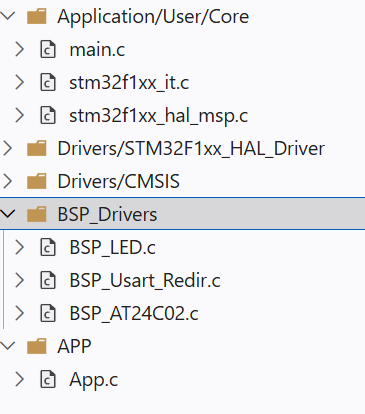Click the Application/User/Core folder icon
This screenshot has height=414, width=365.
tap(37, 16)
